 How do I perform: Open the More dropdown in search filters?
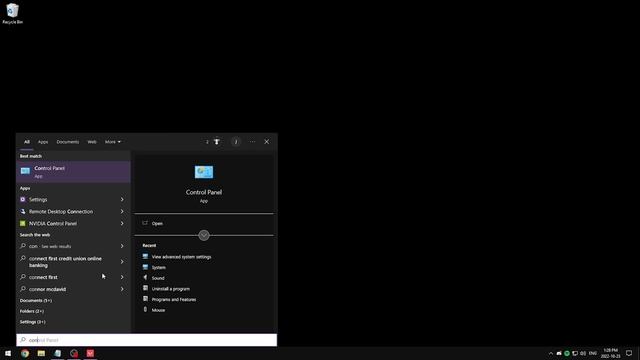[x=113, y=142]
